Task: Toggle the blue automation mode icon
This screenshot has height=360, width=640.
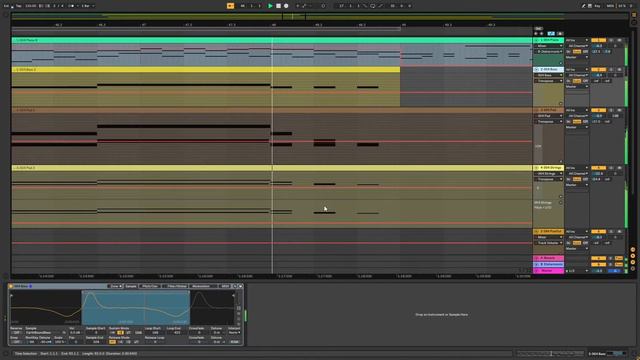Action: [551, 34]
